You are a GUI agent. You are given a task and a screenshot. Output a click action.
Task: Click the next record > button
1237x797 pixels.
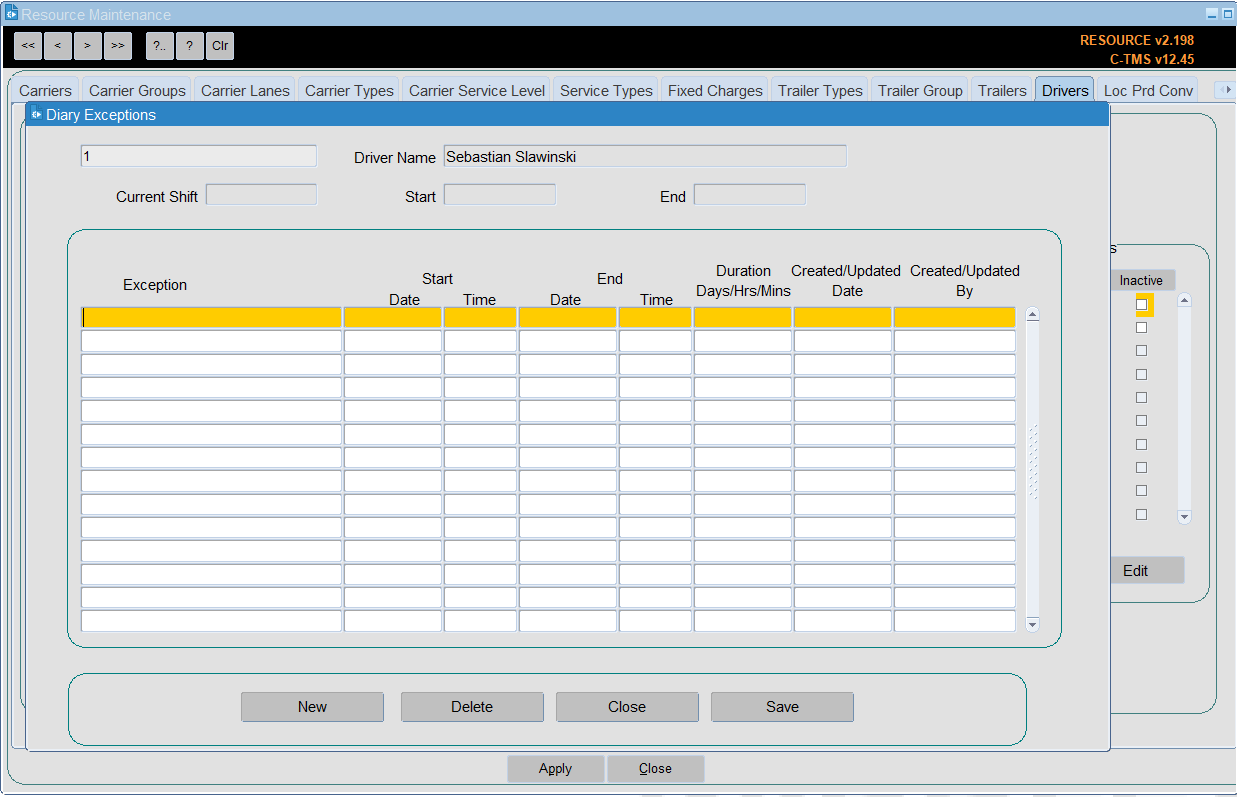[x=88, y=46]
